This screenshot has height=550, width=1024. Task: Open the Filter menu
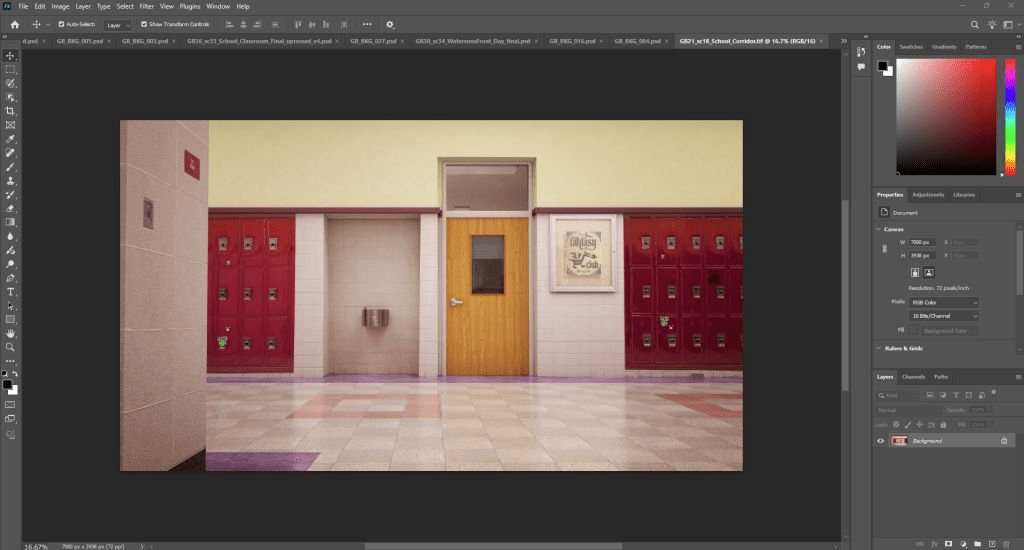tap(146, 7)
